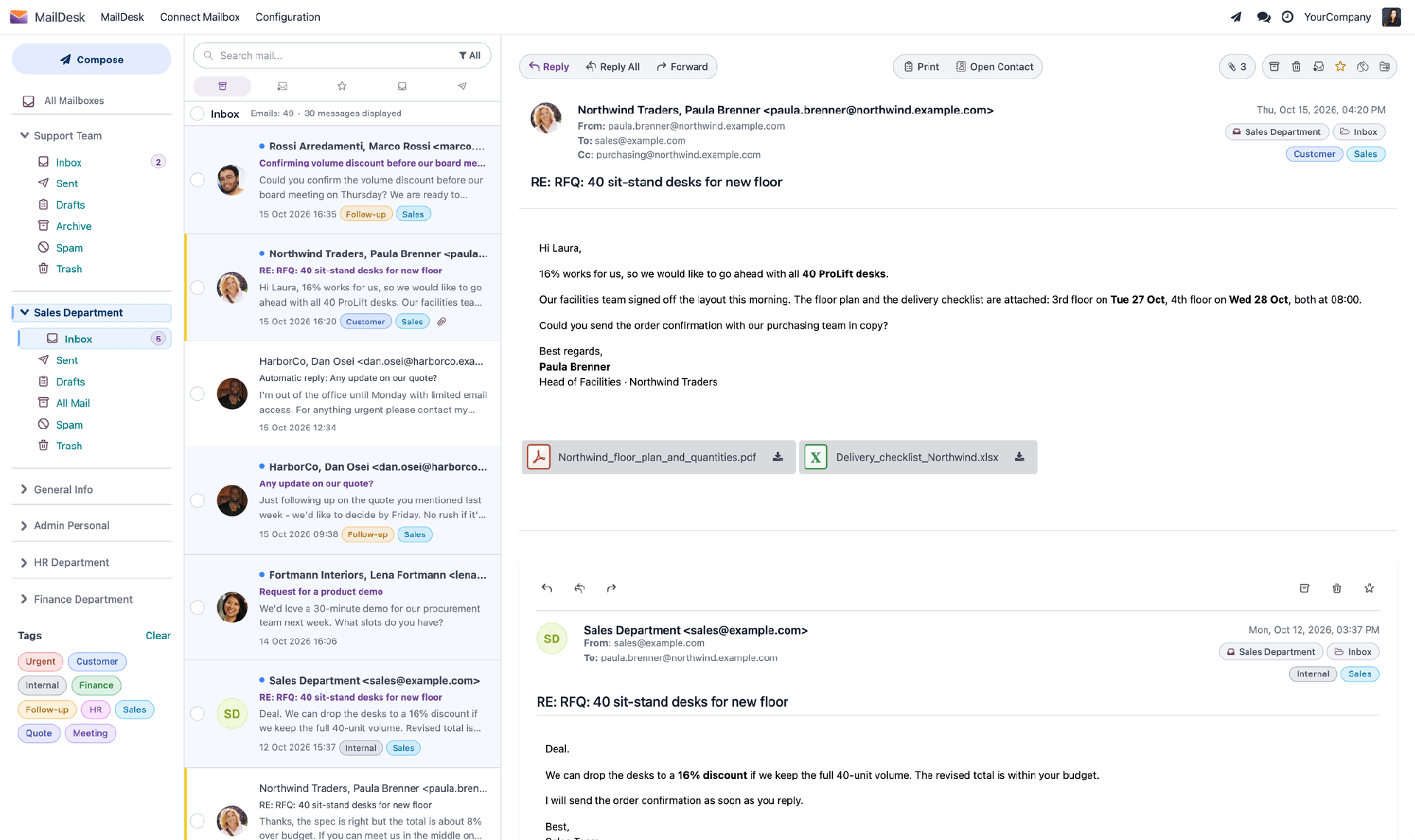Expand the HR Department mailbox
Viewport: 1415px width, 840px height.
[24, 562]
